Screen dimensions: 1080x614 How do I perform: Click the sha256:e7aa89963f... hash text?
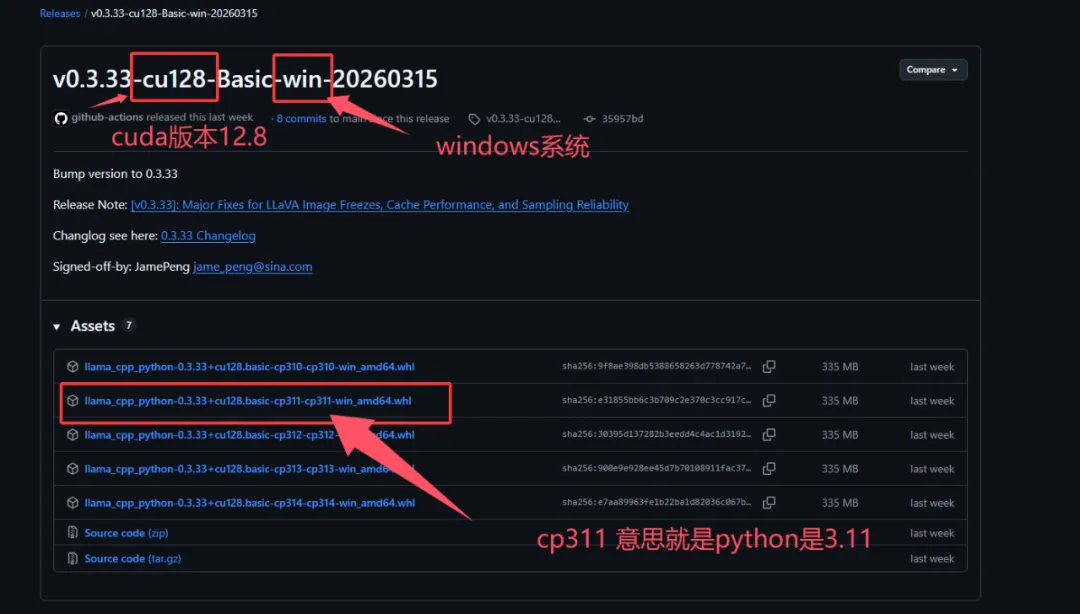point(656,503)
